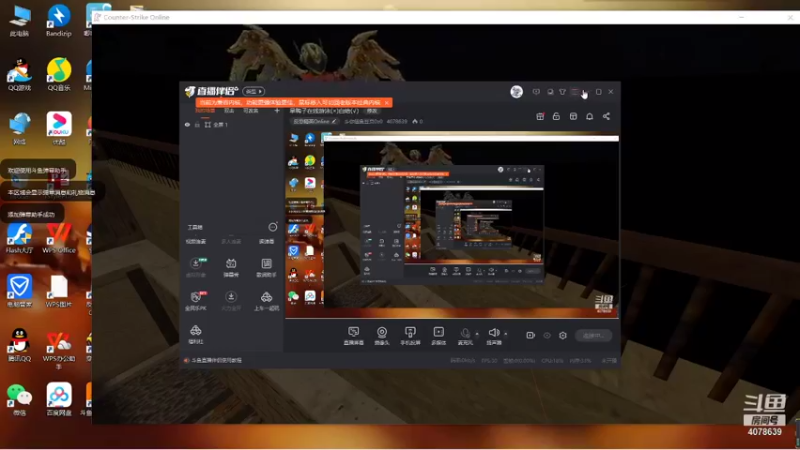Add camera source from bottom bar
The width and height of the screenshot is (800, 450).
382,336
